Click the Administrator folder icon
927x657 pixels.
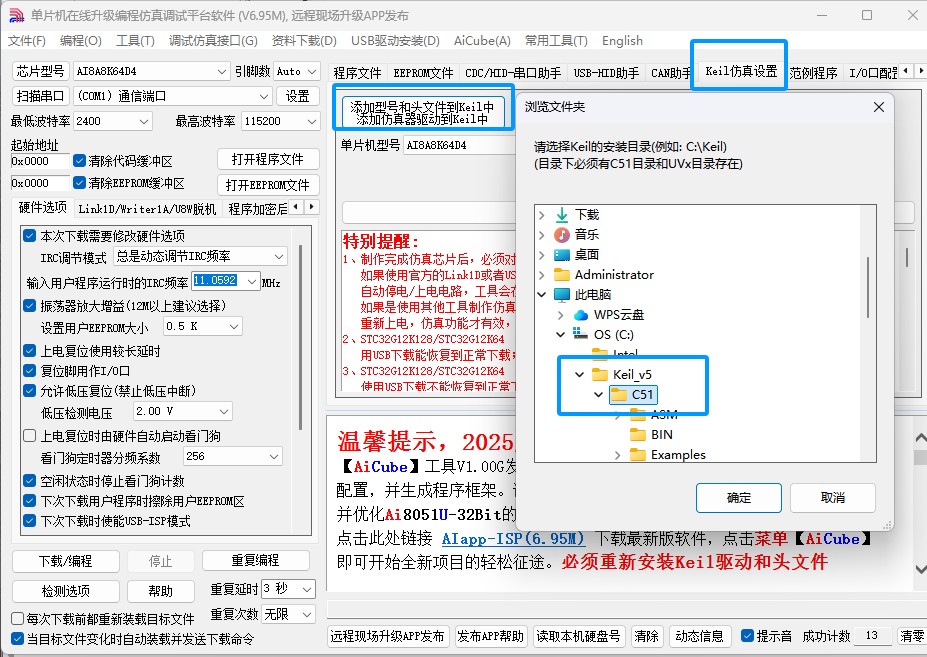click(562, 275)
